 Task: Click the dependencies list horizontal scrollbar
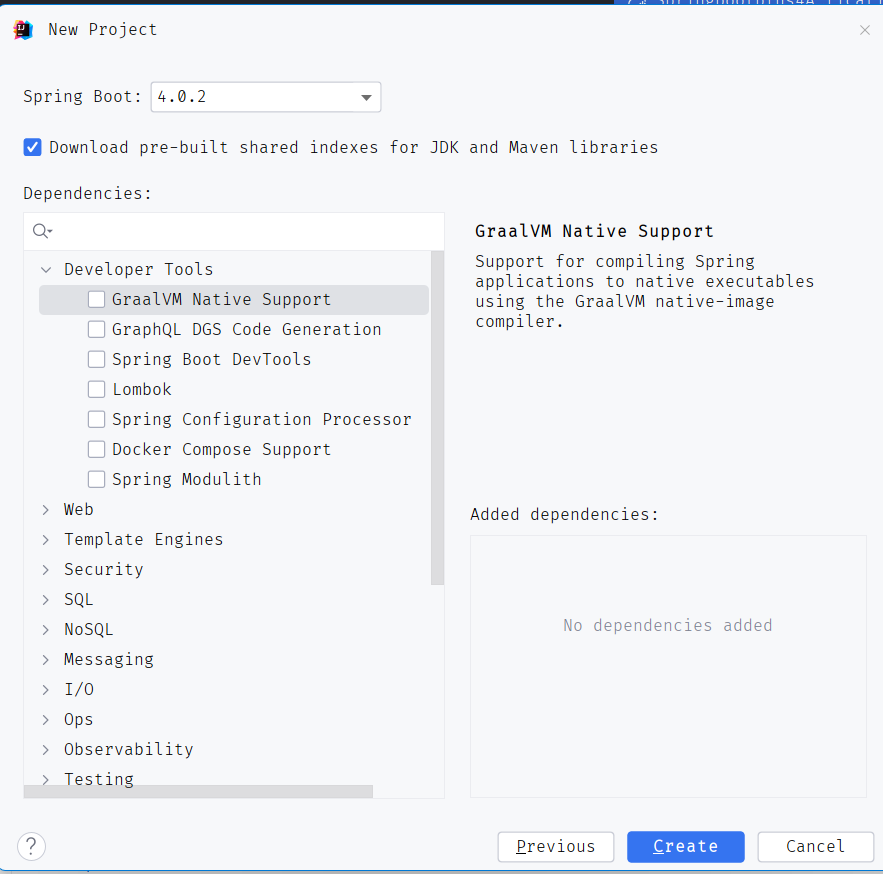click(198, 791)
